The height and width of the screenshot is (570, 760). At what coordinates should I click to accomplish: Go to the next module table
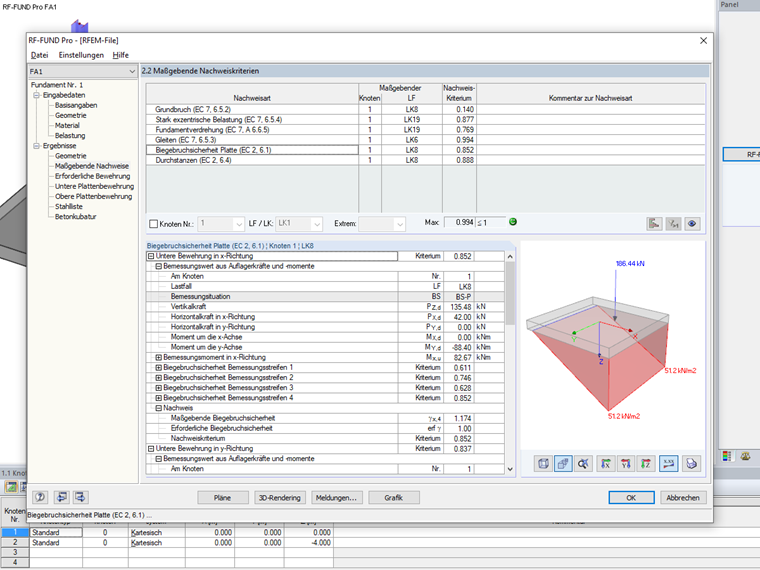coord(80,497)
